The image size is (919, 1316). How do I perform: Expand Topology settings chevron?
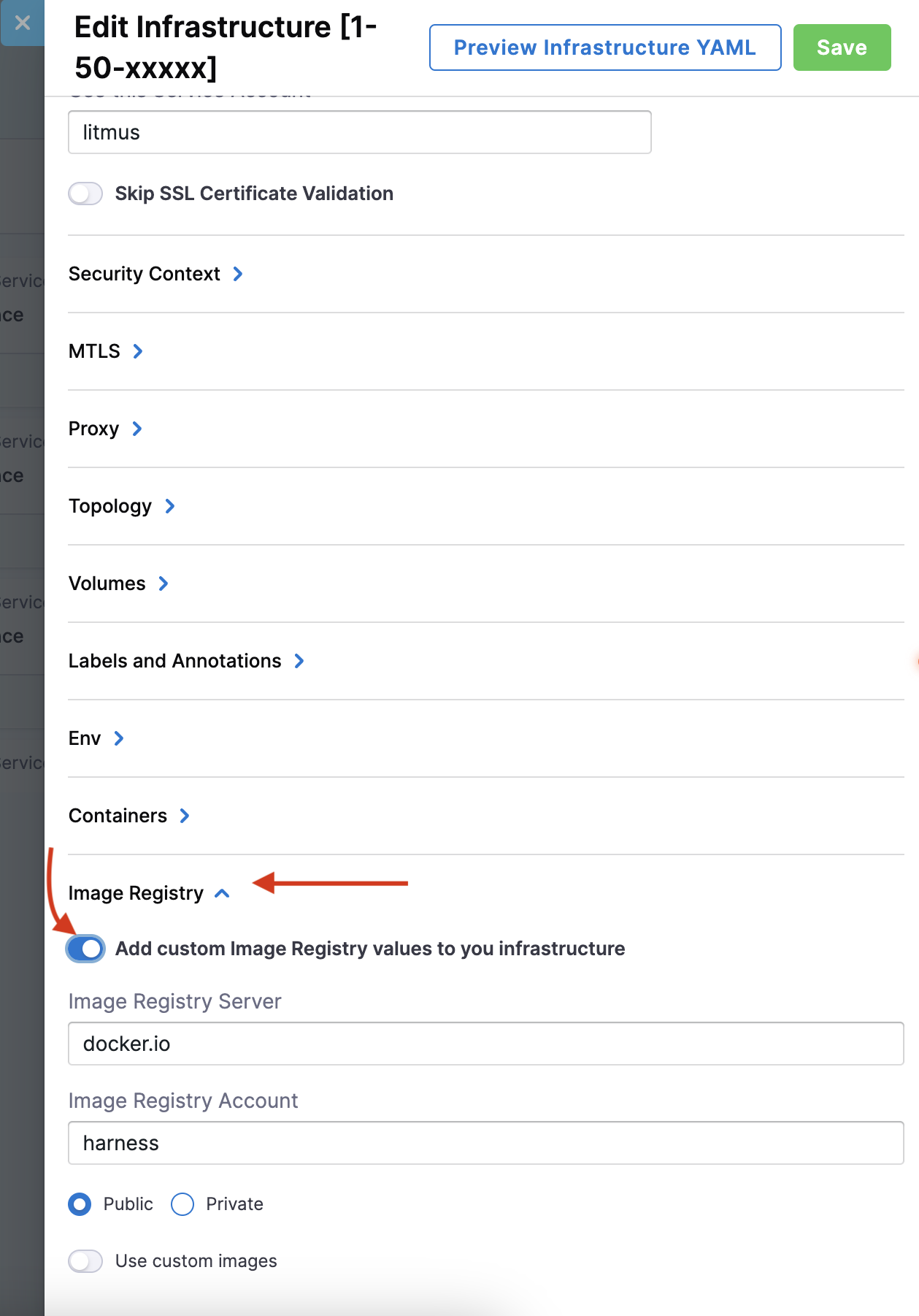[170, 506]
